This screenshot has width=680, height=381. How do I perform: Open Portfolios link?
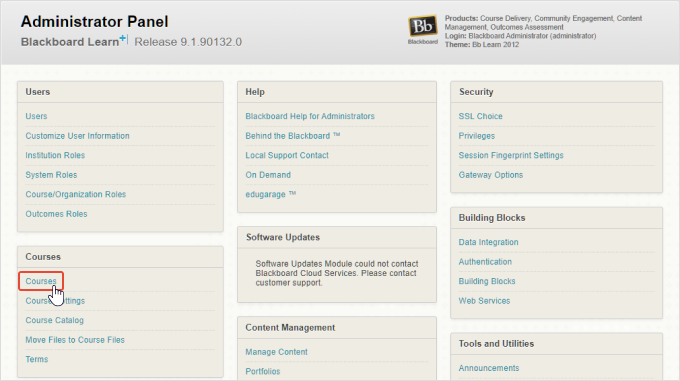click(262, 371)
